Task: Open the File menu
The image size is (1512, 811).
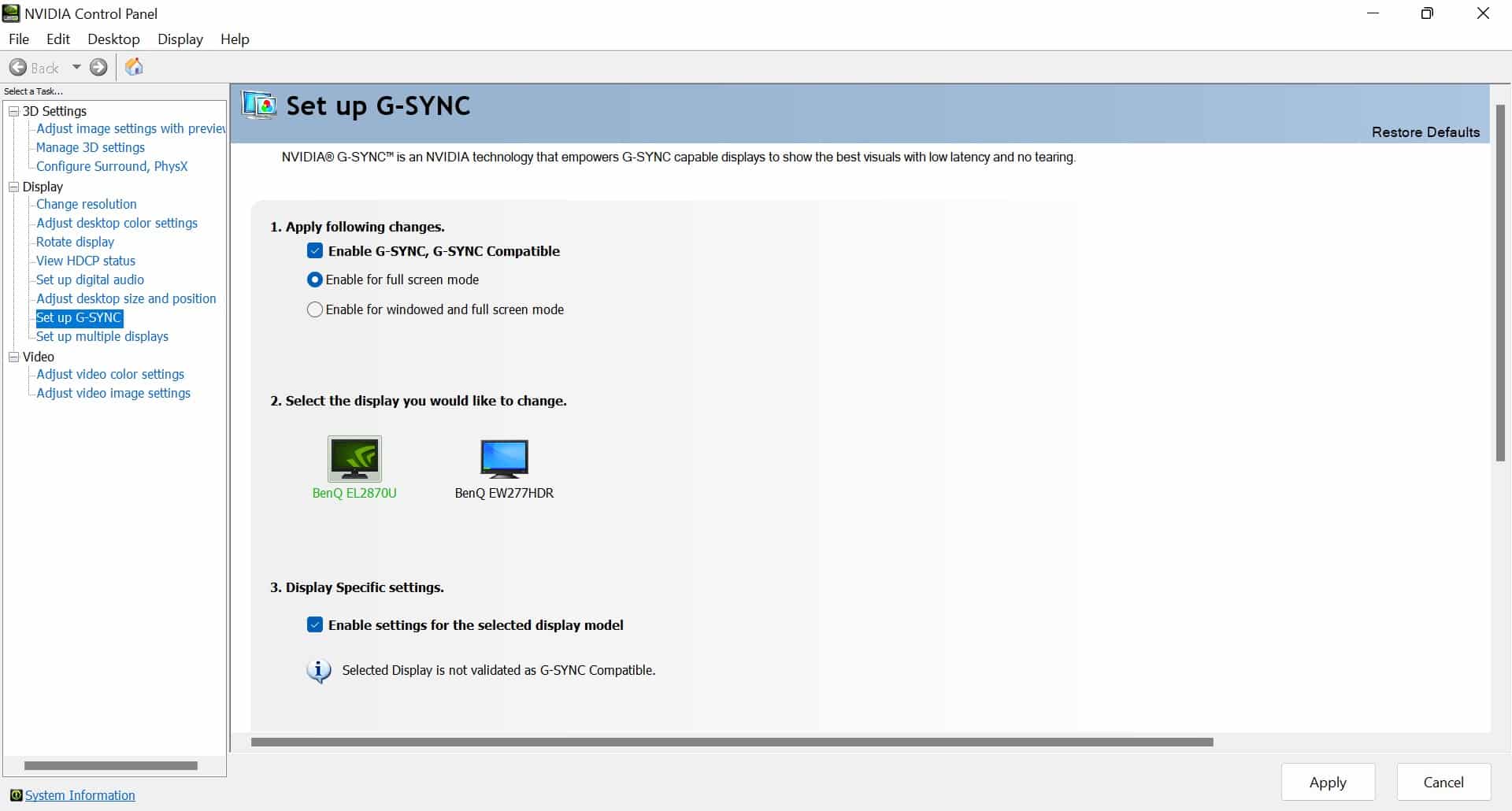Action: click(19, 39)
